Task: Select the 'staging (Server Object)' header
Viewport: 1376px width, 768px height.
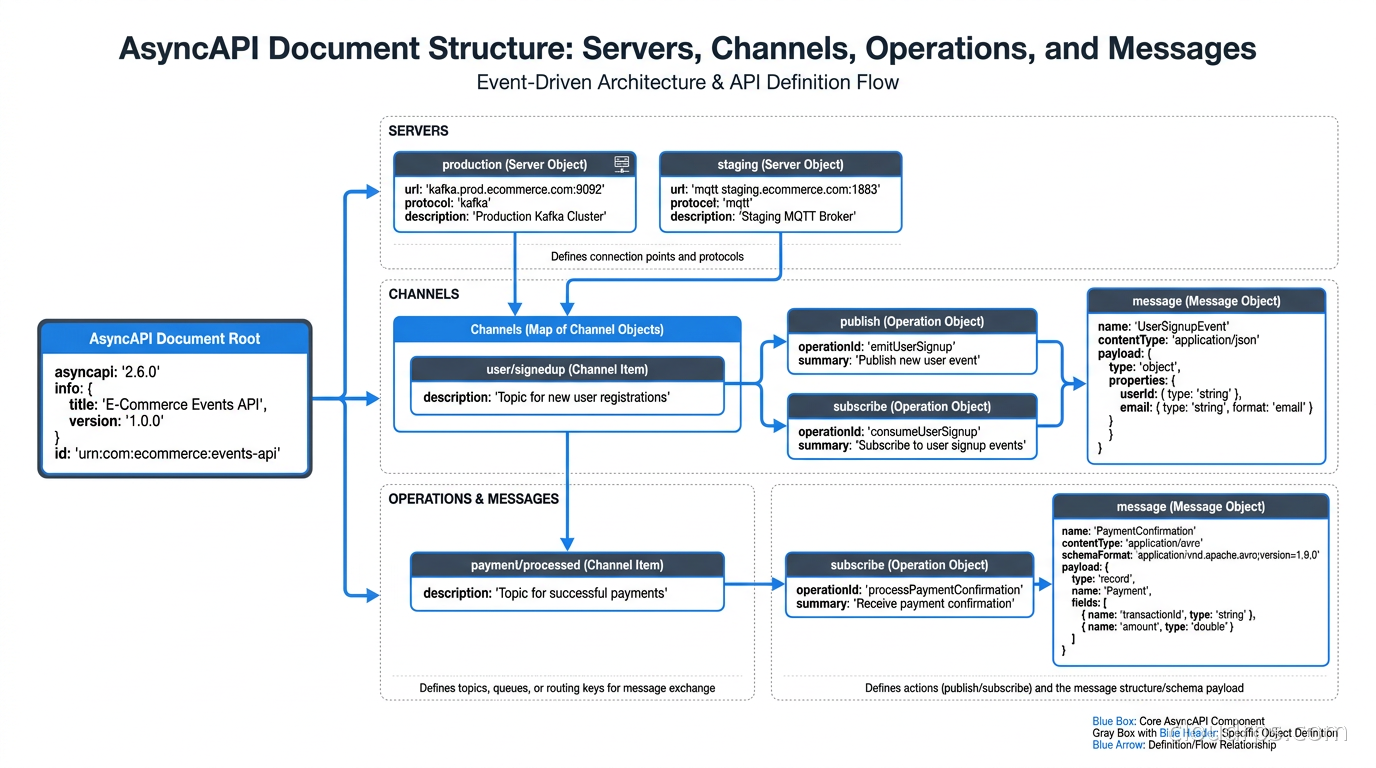Action: pos(781,164)
